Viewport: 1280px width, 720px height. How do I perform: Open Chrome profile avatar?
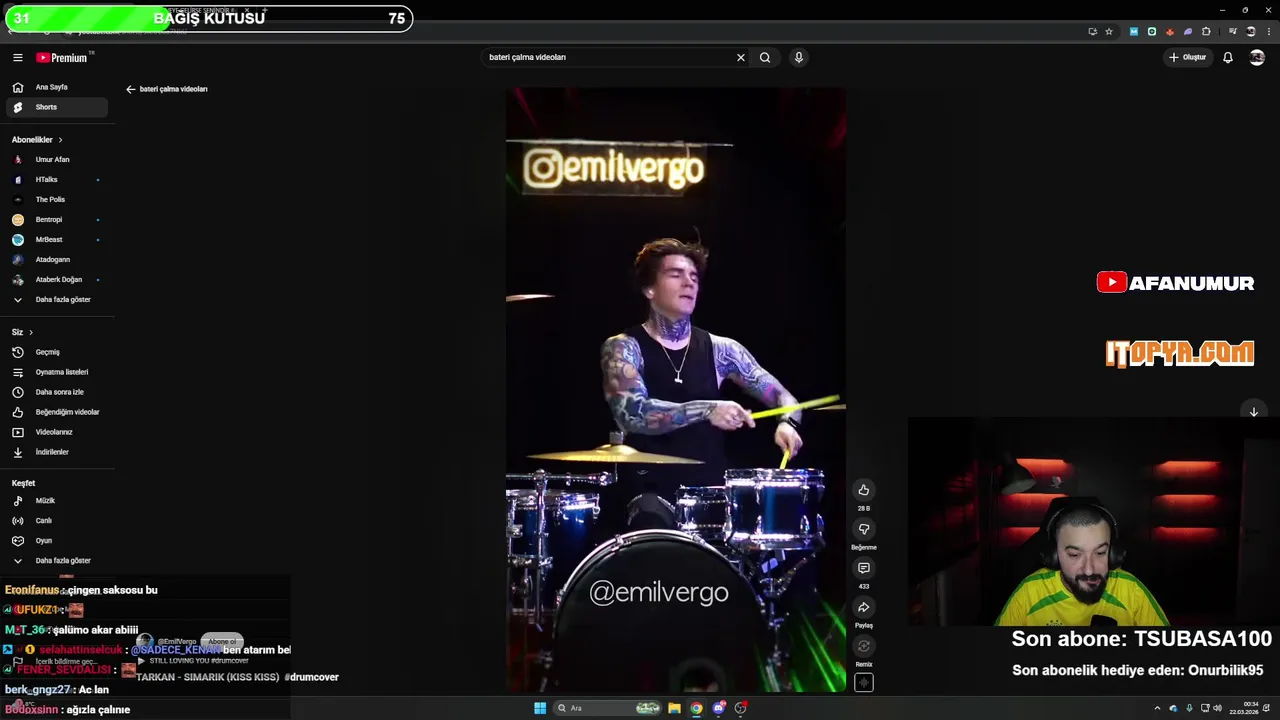click(1250, 32)
